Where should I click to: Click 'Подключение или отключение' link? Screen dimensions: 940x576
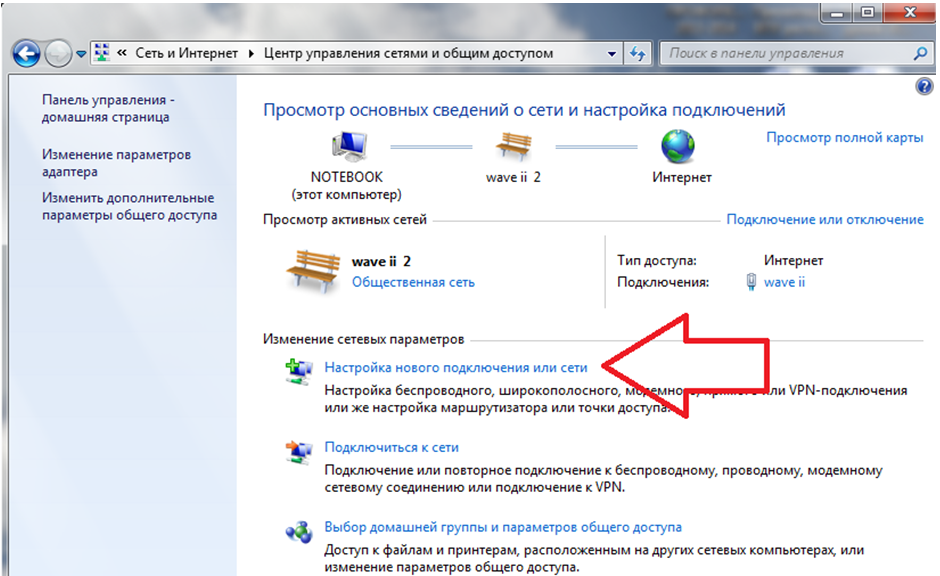click(825, 220)
